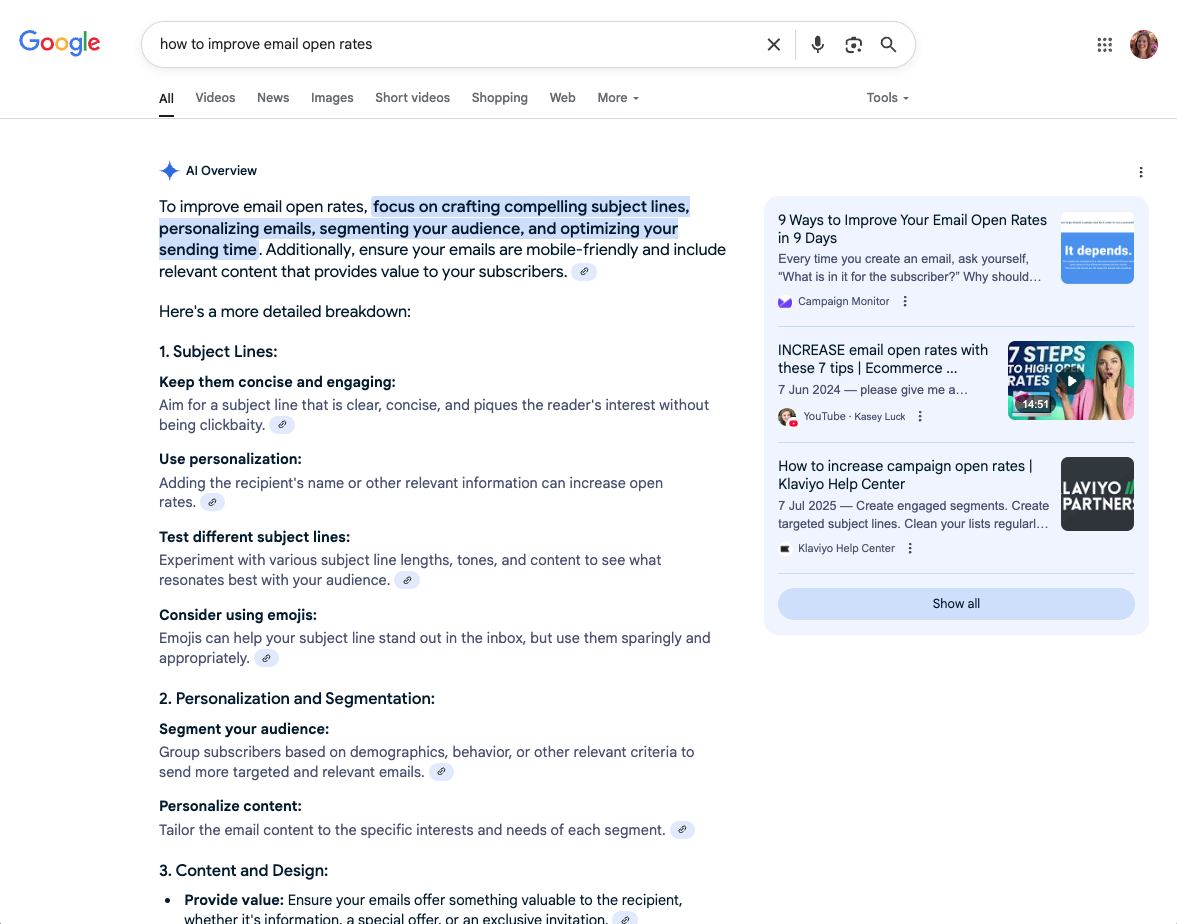Switch to the Videos tab
The height and width of the screenshot is (924, 1177).
point(215,98)
